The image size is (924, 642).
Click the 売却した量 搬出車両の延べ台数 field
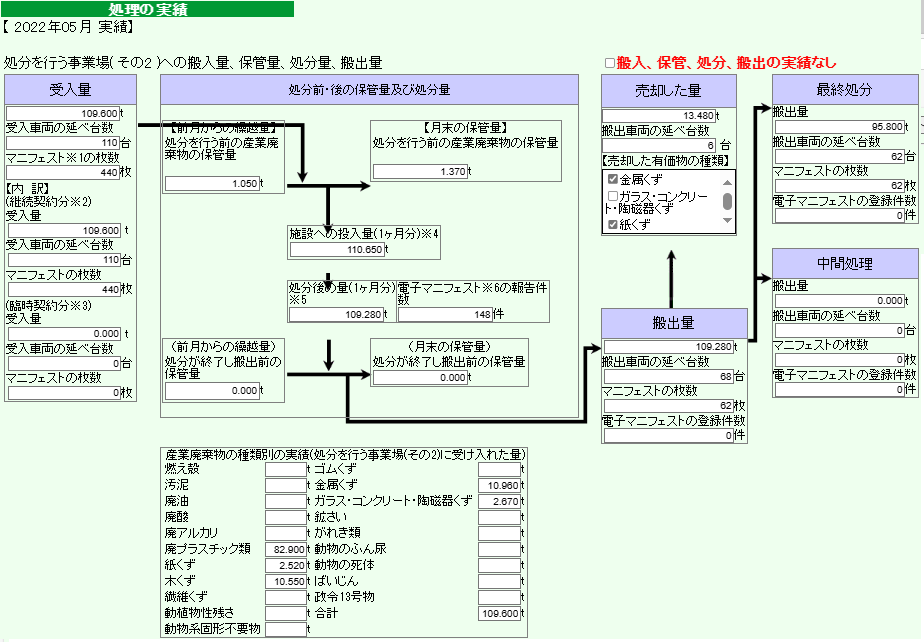pos(659,145)
